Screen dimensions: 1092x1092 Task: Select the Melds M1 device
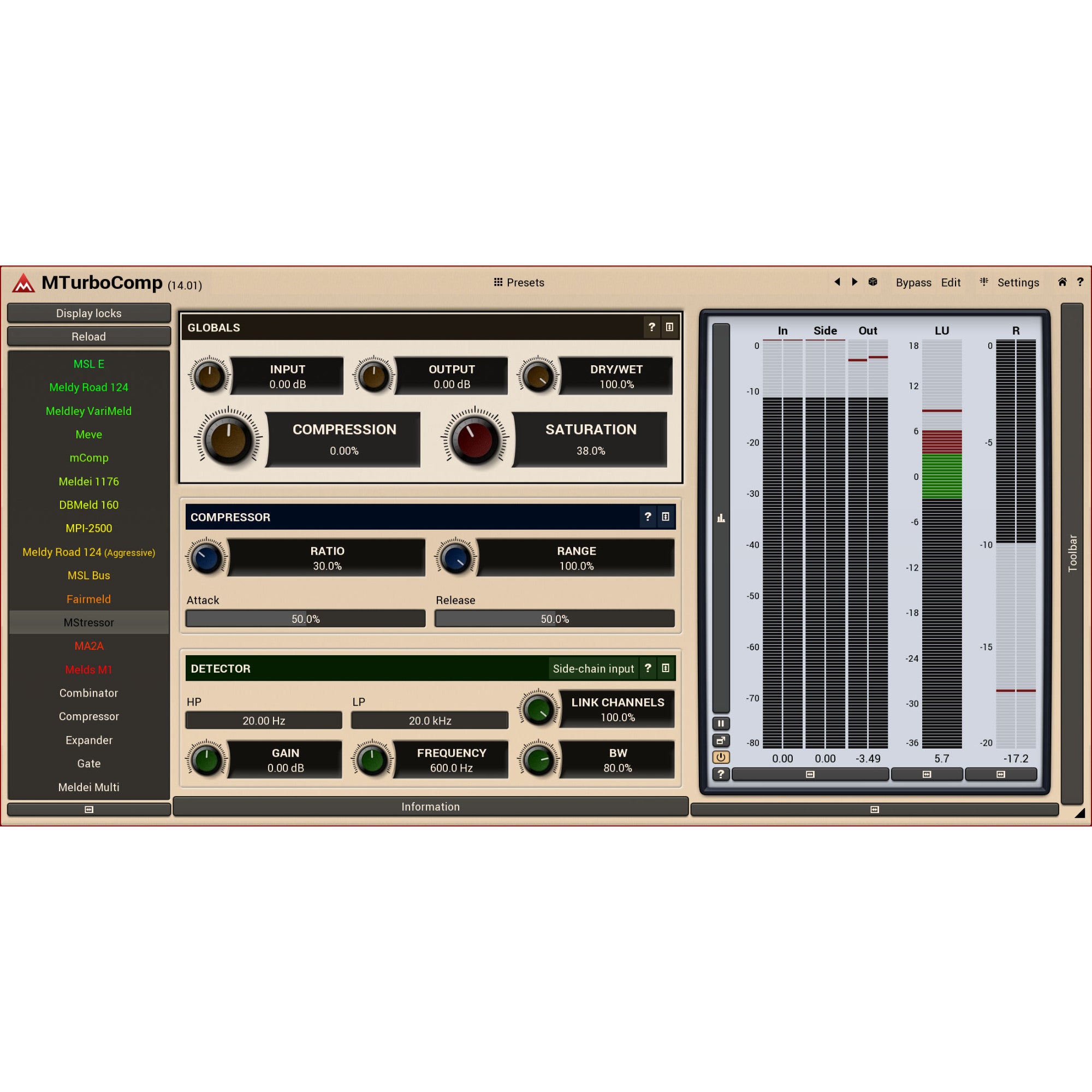(x=89, y=670)
